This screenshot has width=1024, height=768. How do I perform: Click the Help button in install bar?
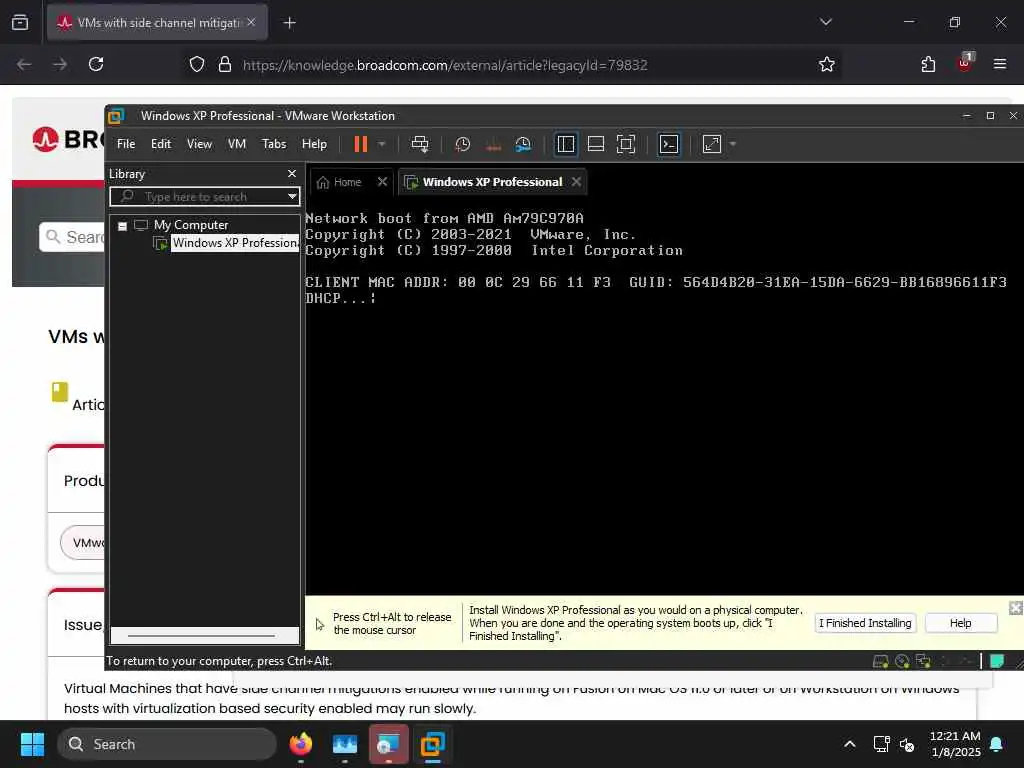(x=961, y=623)
